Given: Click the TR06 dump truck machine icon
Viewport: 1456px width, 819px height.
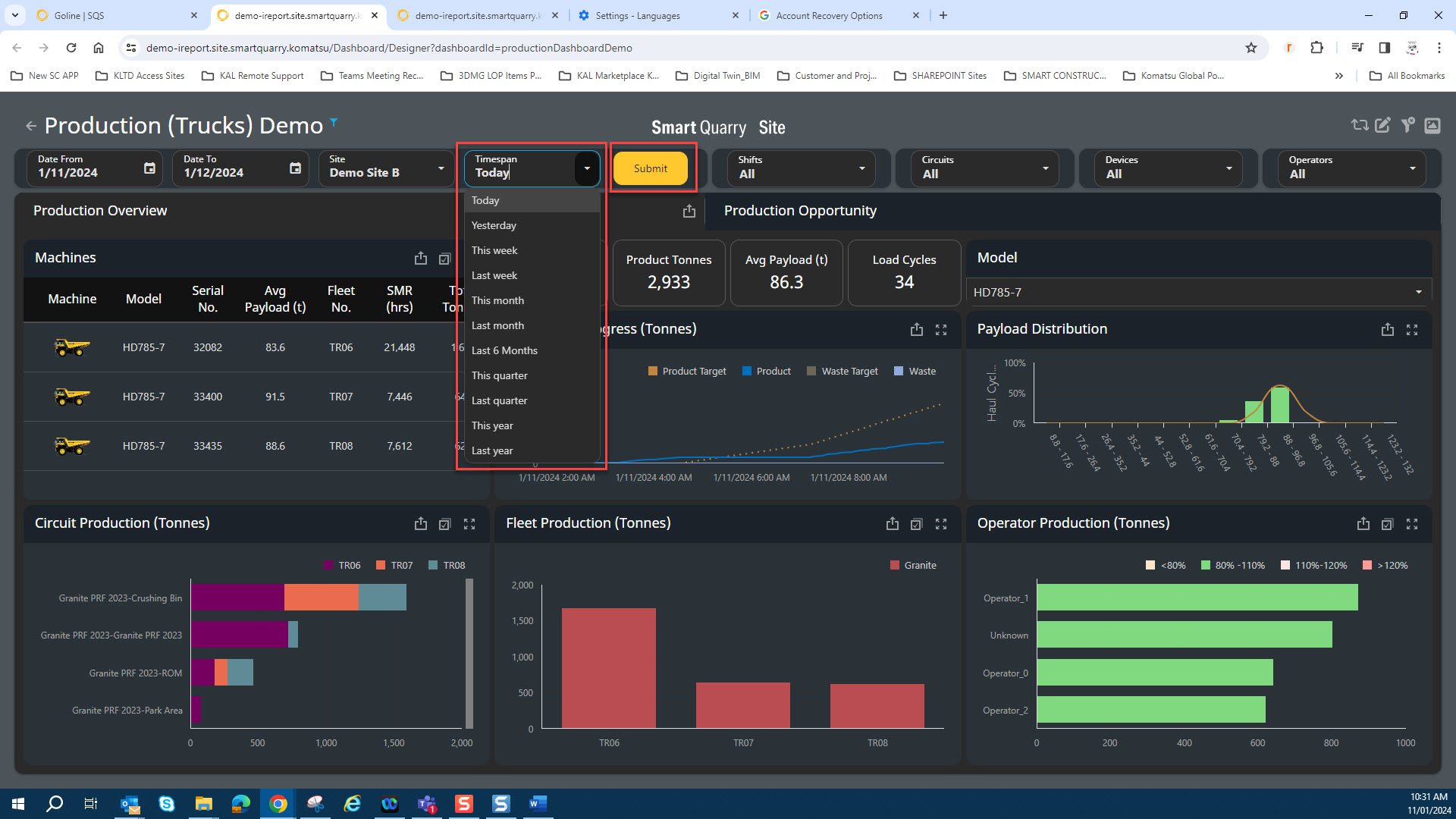Looking at the screenshot, I should coord(72,347).
